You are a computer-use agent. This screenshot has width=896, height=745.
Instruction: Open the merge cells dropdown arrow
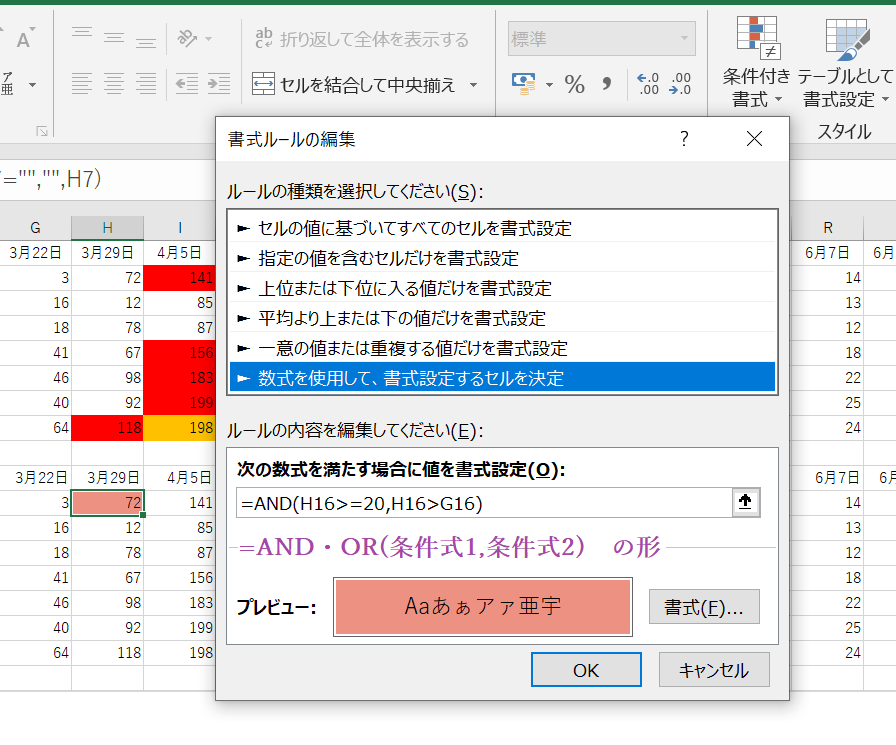point(474,85)
